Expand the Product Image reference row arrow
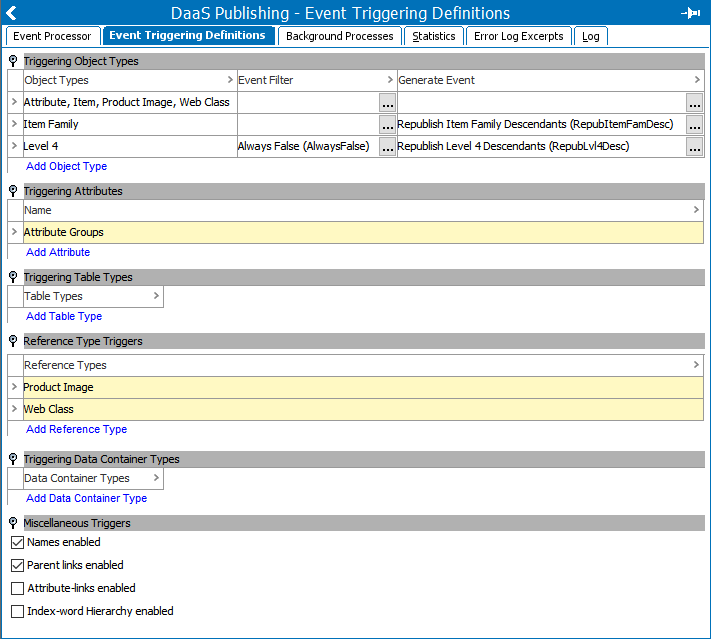Viewport: 711px width, 639px height. pos(15,387)
